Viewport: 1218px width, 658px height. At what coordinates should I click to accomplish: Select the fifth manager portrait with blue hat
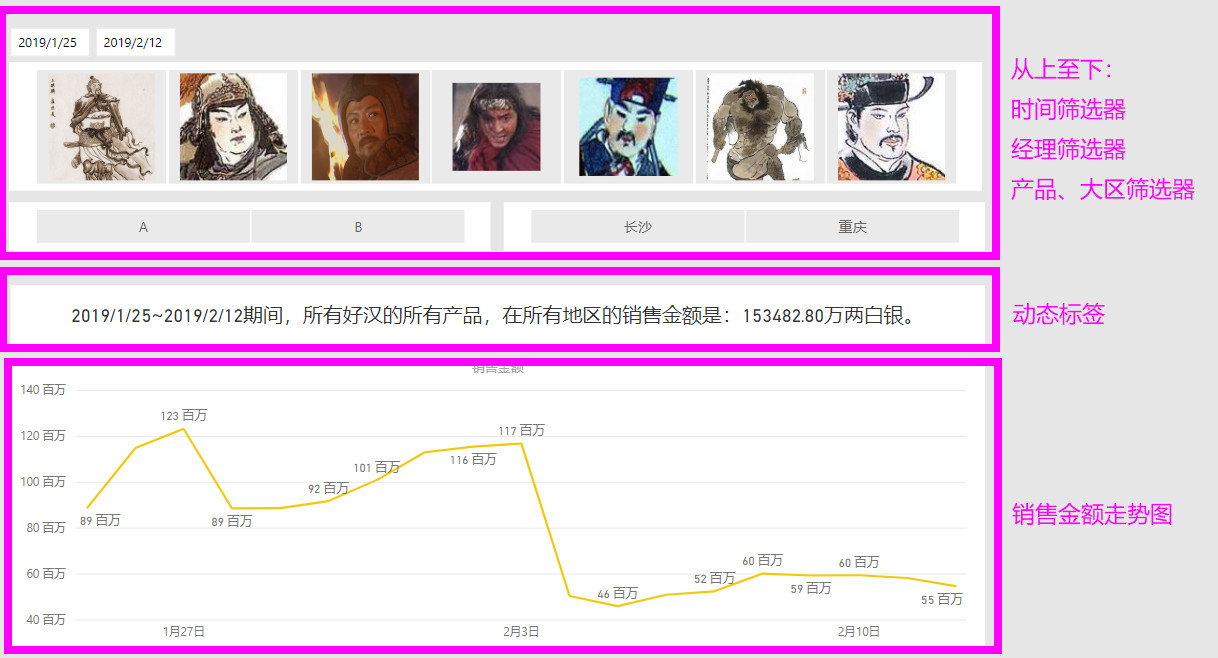click(628, 127)
